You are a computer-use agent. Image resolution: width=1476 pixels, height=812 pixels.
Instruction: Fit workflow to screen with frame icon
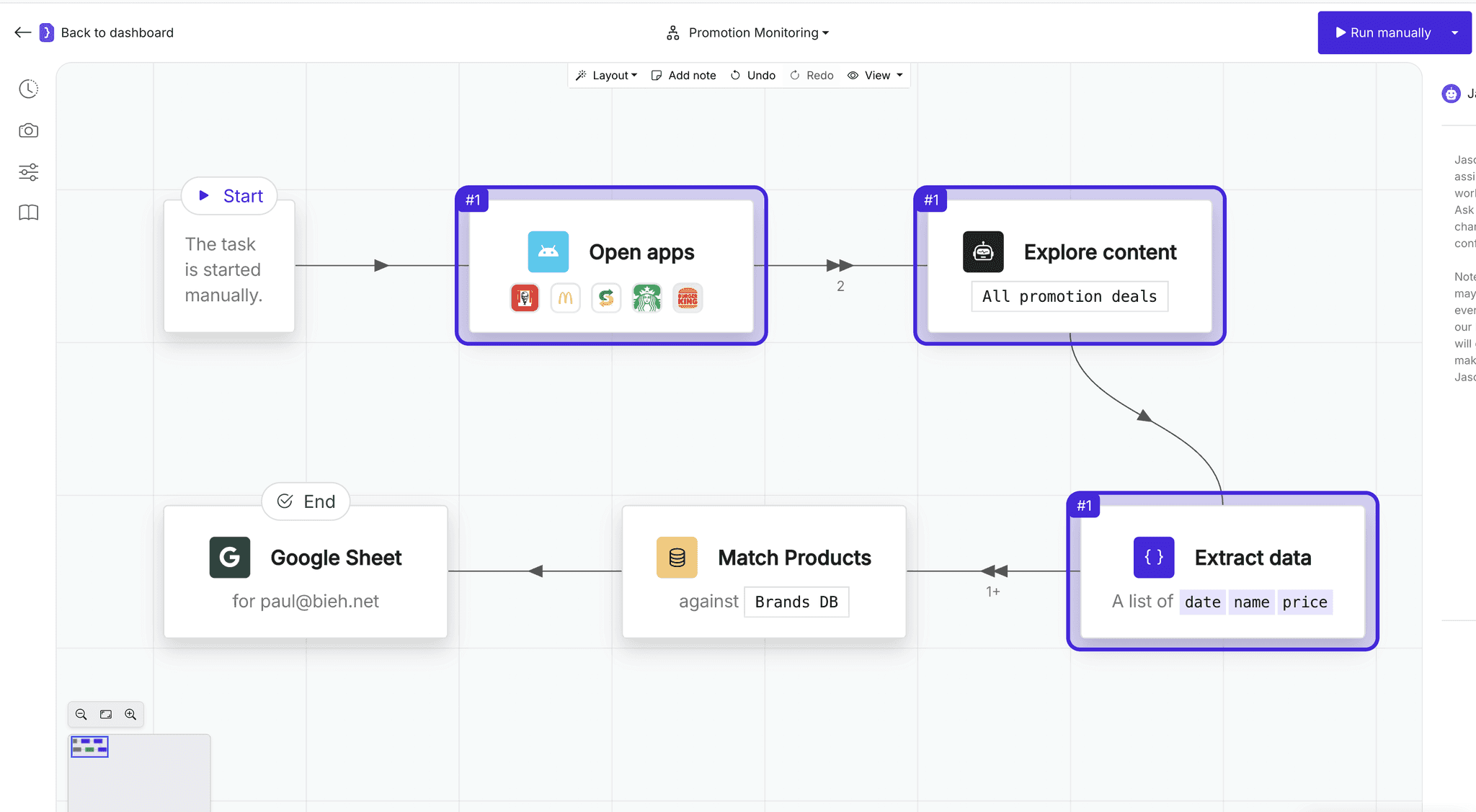pyautogui.click(x=106, y=714)
